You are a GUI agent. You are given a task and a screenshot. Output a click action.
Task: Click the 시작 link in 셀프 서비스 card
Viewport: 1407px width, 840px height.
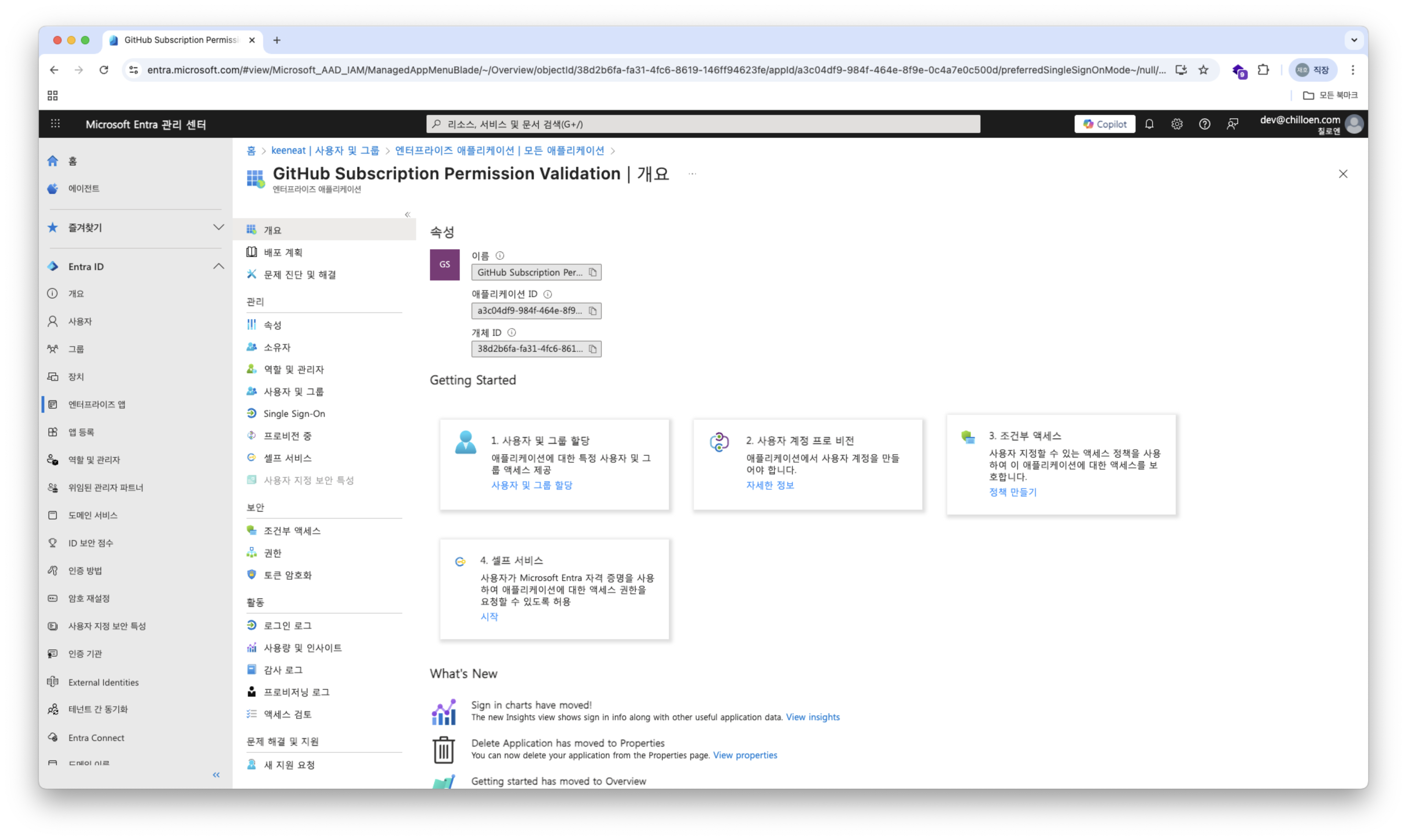point(489,617)
